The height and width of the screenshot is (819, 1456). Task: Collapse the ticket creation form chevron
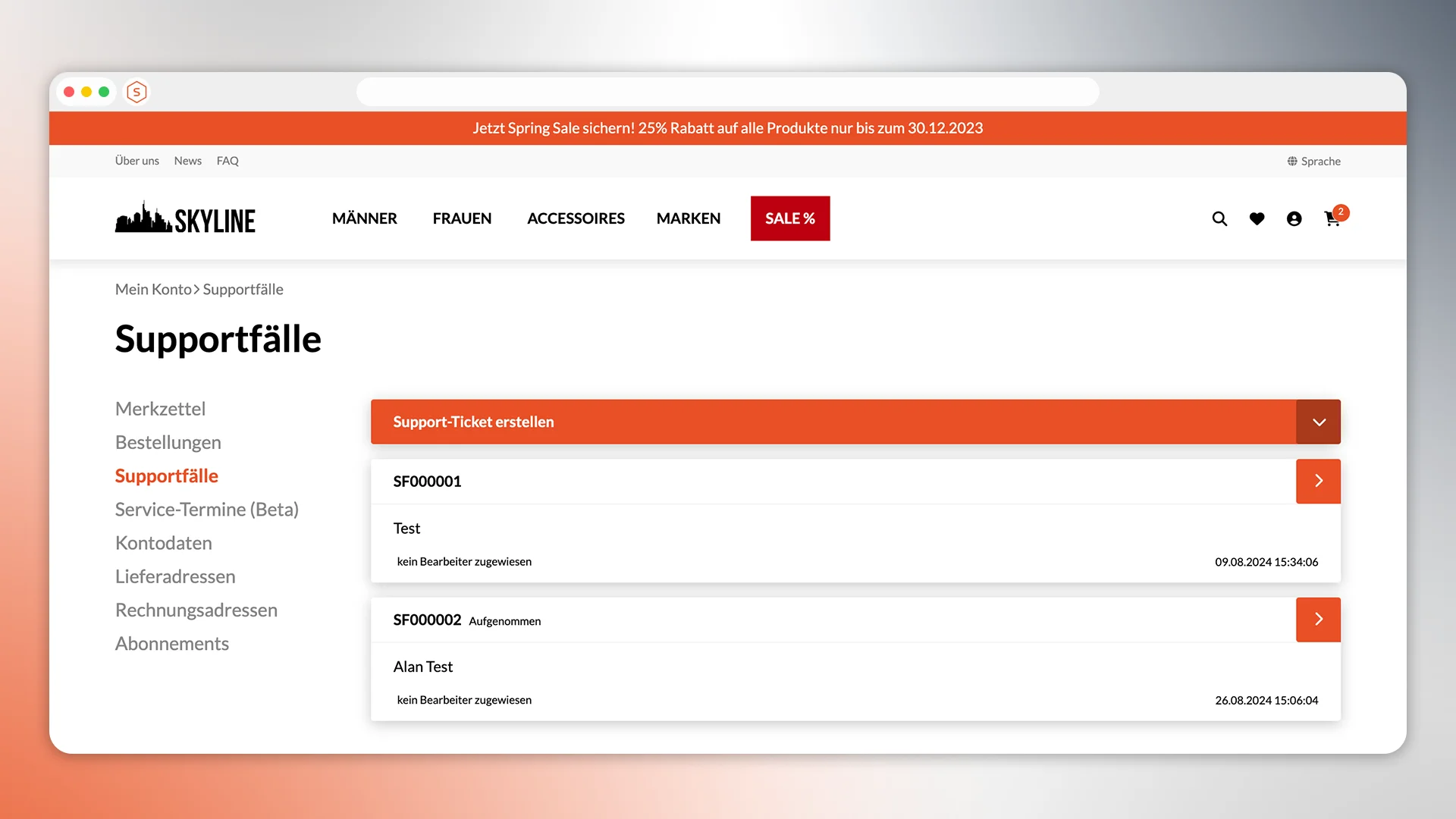(x=1319, y=422)
